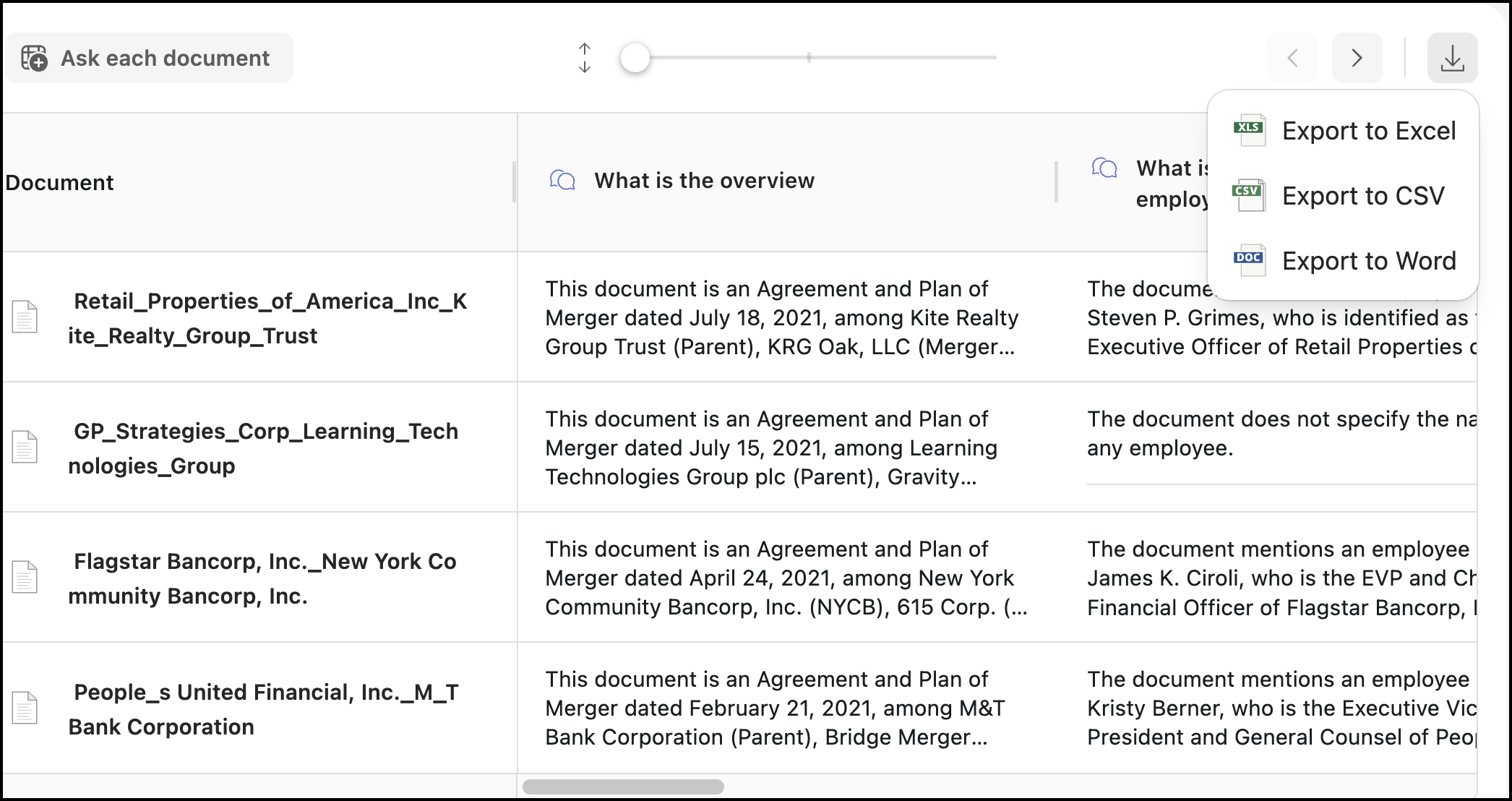Click chat icon beside overview question
This screenshot has height=801, width=1512.
click(x=562, y=180)
